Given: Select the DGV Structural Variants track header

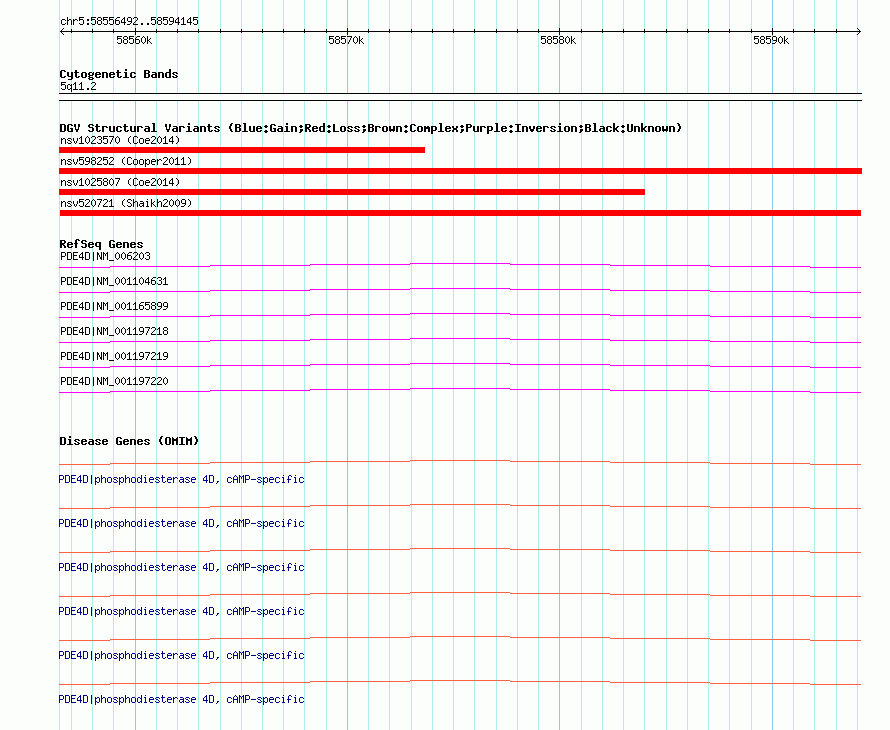Looking at the screenshot, I should point(371,128).
